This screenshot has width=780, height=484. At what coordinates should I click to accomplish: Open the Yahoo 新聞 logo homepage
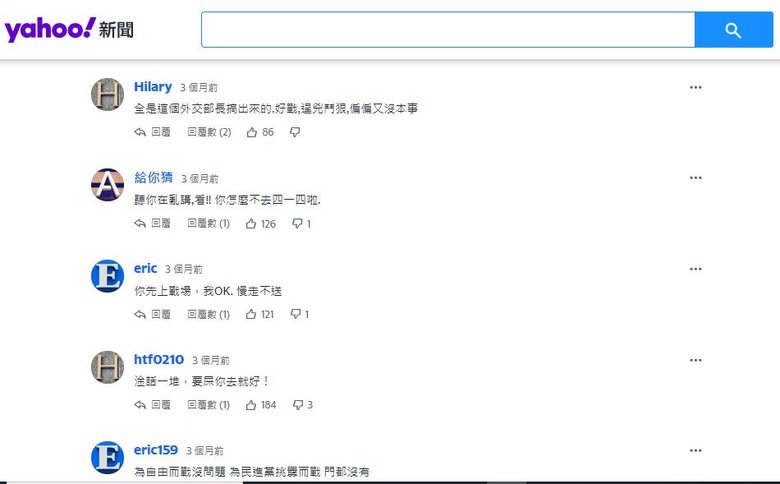click(x=69, y=29)
